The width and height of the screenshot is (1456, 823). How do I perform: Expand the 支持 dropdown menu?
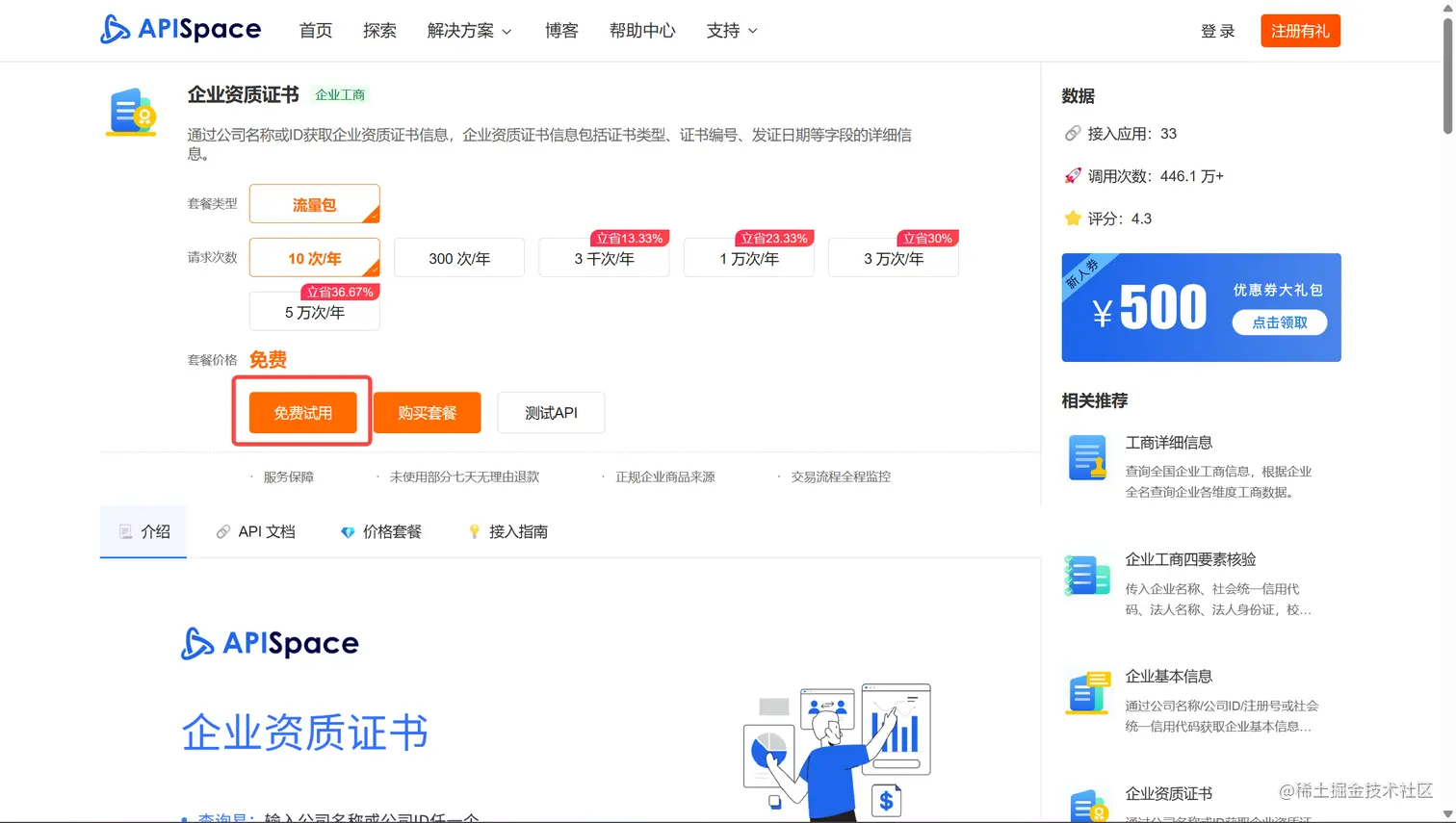click(x=732, y=31)
